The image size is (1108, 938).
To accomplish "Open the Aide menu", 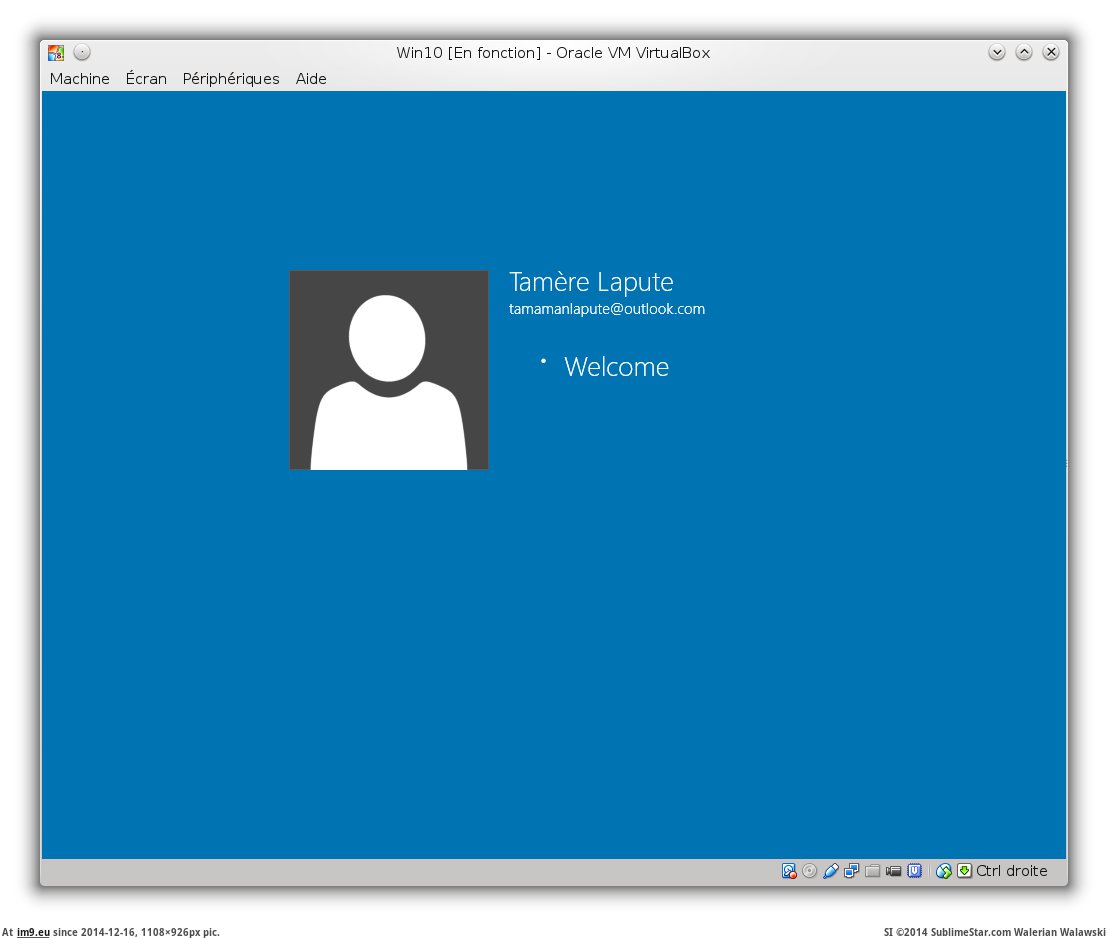I will click(311, 79).
